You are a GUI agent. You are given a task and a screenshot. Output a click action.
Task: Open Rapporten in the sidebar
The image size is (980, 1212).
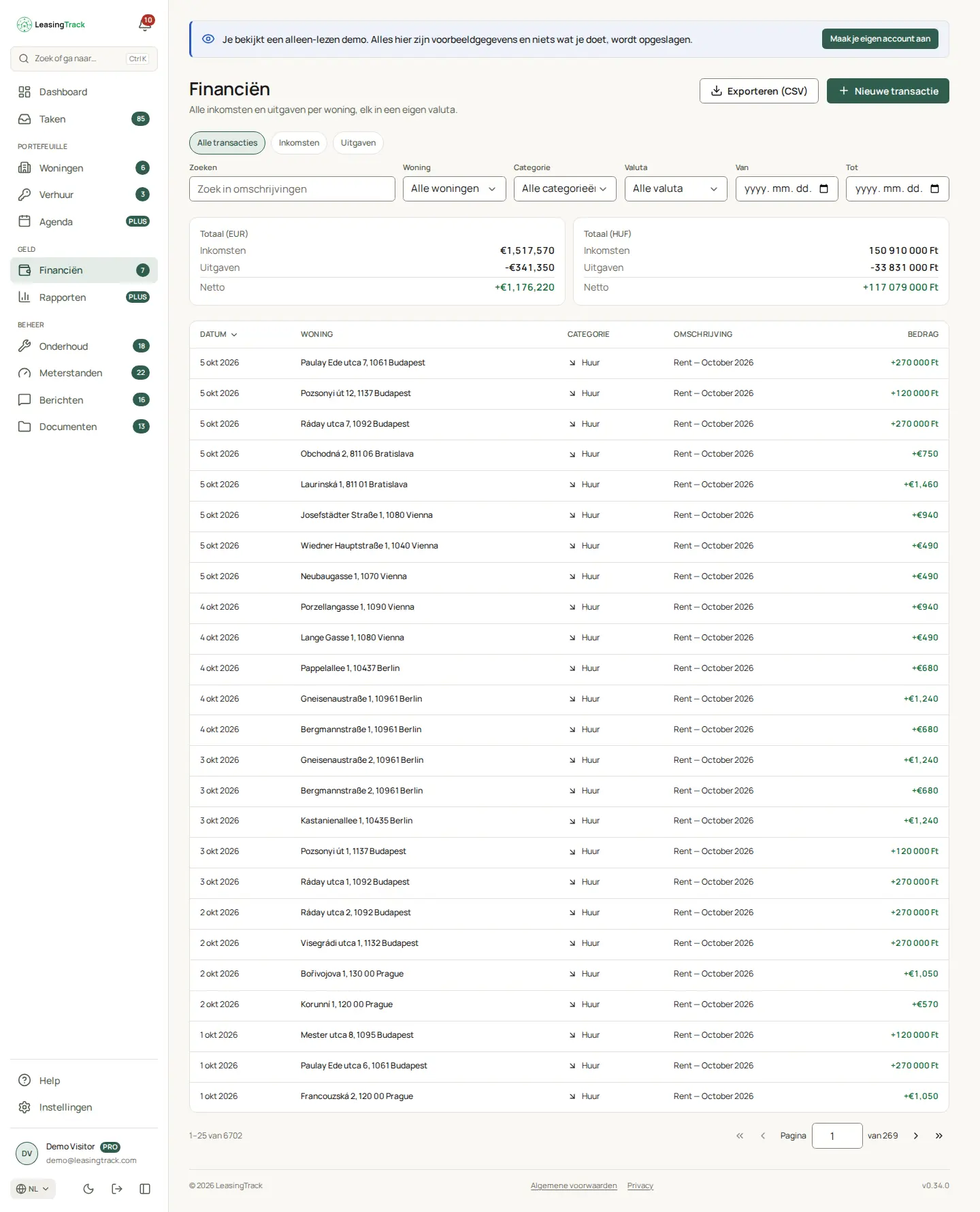pos(84,297)
